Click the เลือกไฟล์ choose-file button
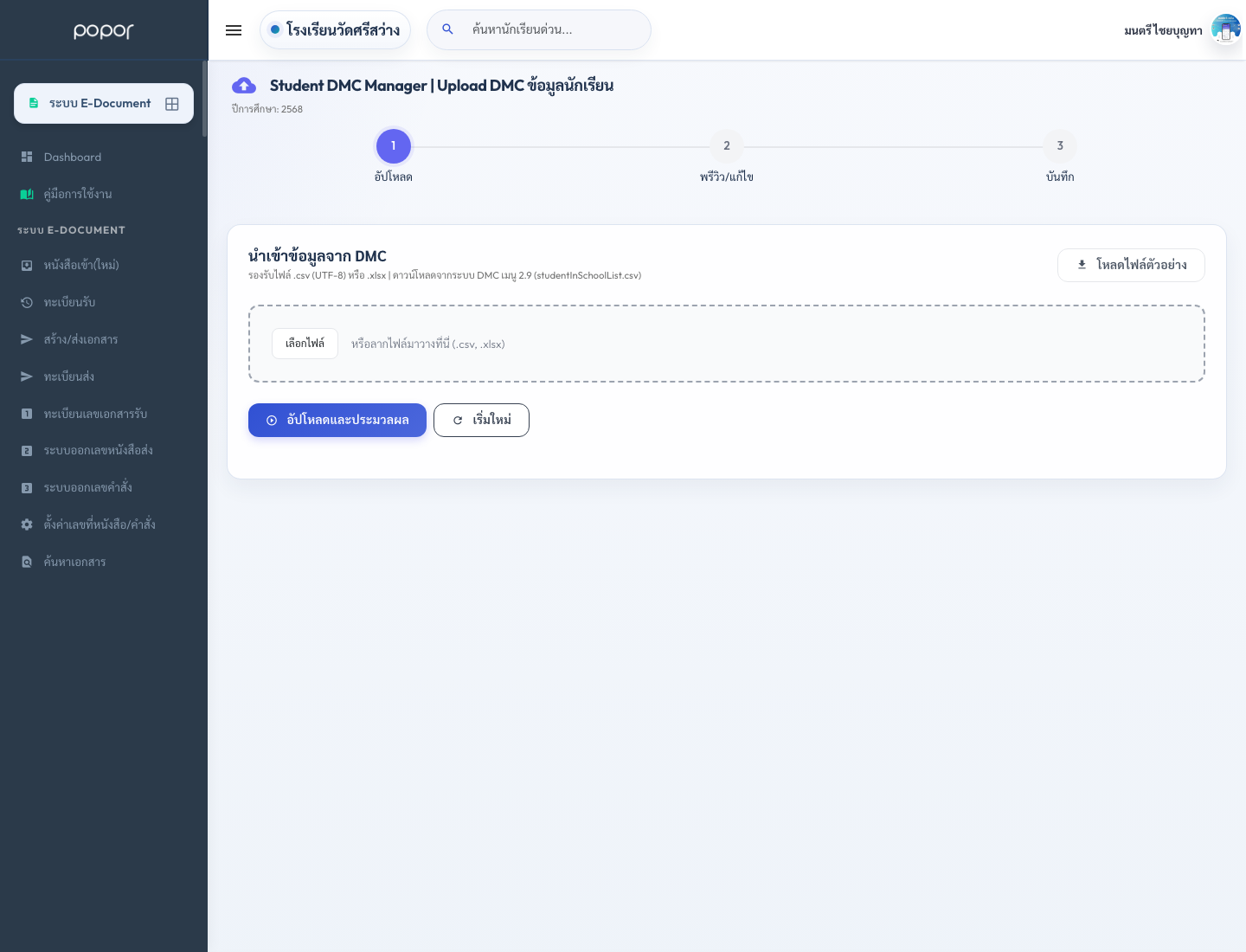The width and height of the screenshot is (1246, 952). pyautogui.click(x=305, y=344)
